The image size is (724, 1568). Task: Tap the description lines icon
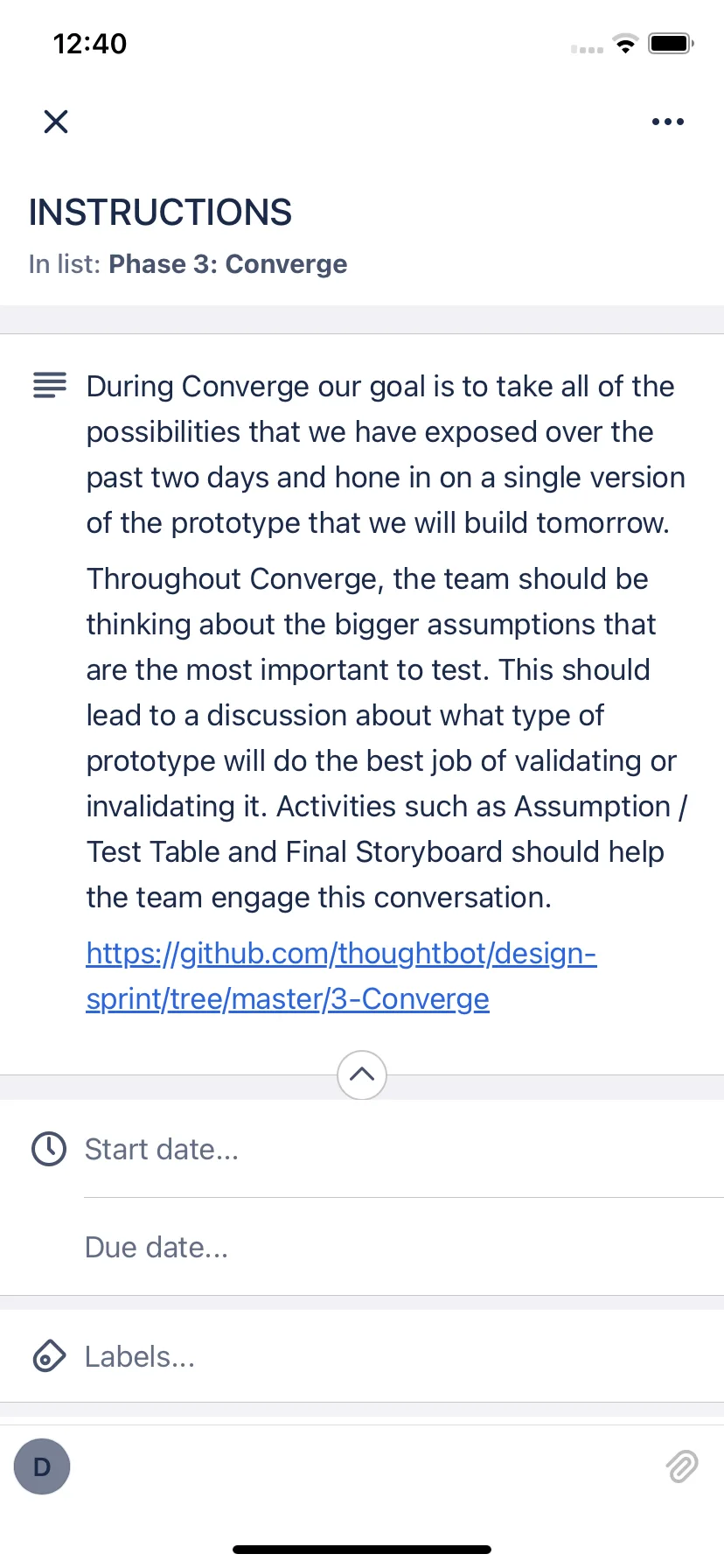click(x=50, y=385)
